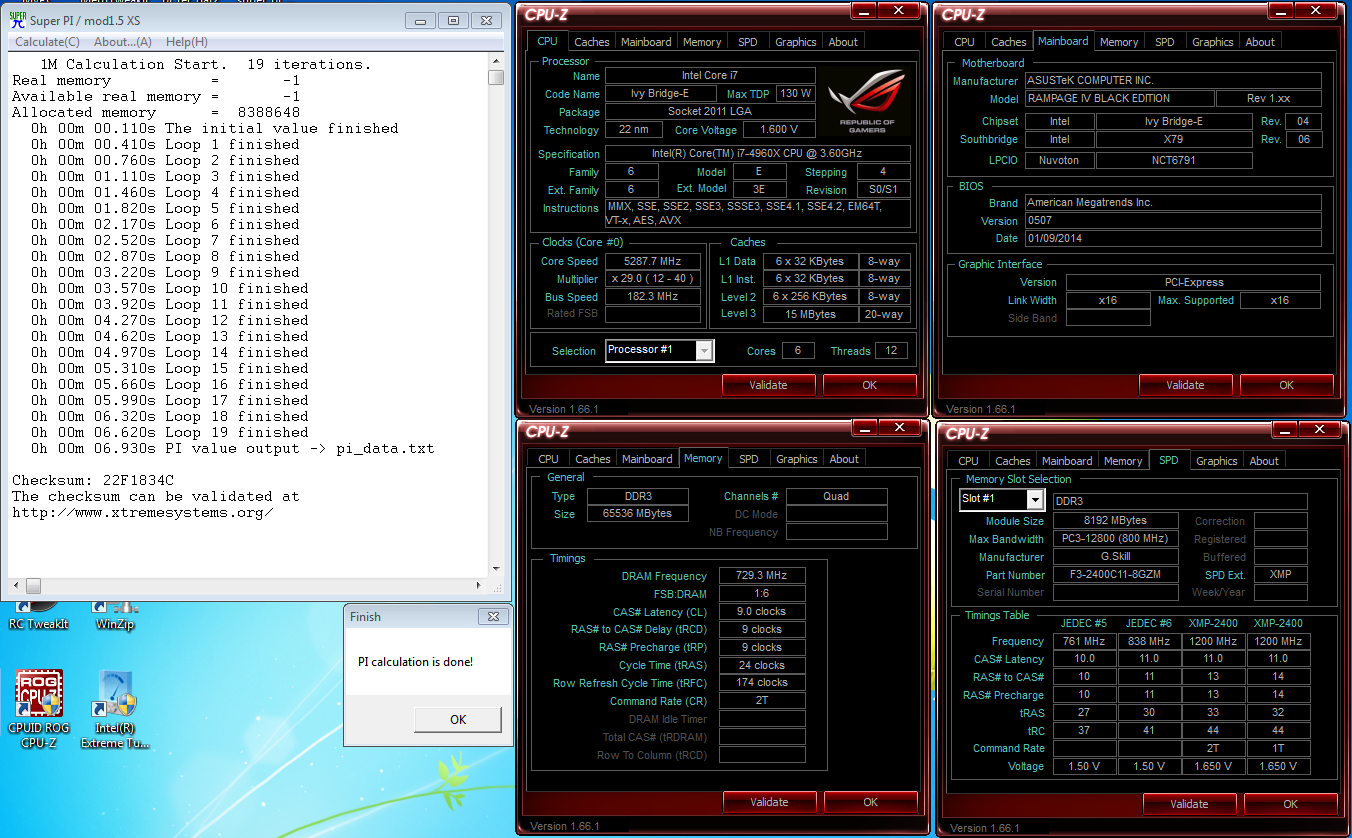The image size is (1352, 838).
Task: Select Caches tab in SPD window
Action: tap(1012, 461)
